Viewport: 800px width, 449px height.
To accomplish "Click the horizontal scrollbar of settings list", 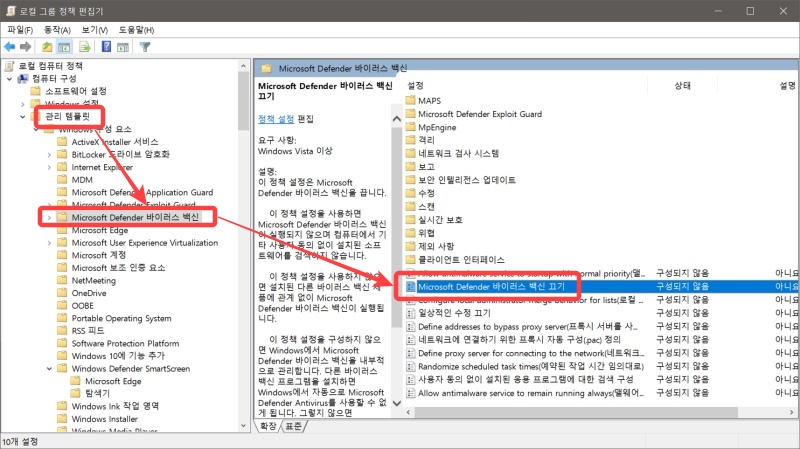I will [575, 412].
